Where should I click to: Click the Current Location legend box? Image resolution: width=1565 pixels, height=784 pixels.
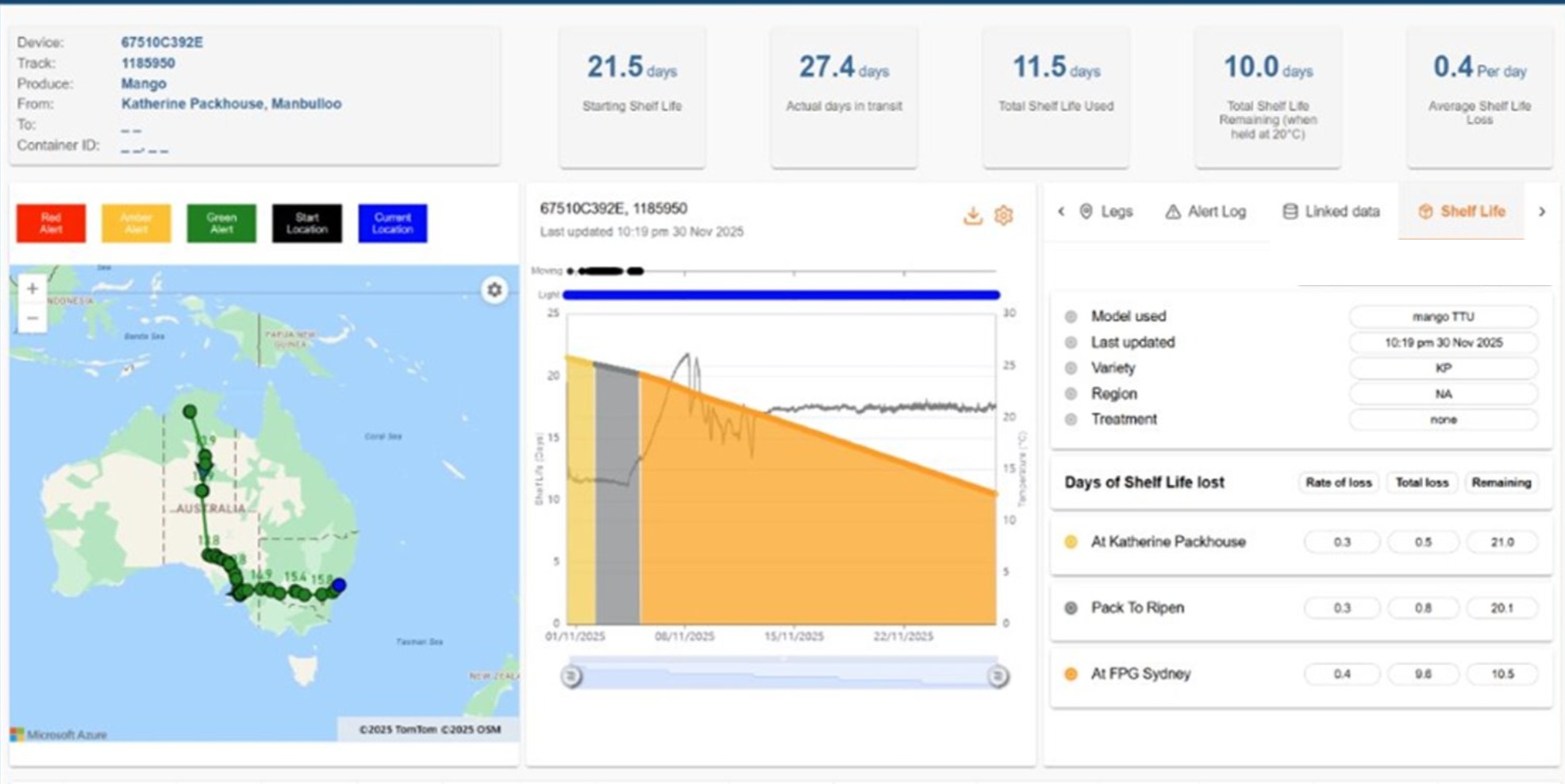point(392,223)
